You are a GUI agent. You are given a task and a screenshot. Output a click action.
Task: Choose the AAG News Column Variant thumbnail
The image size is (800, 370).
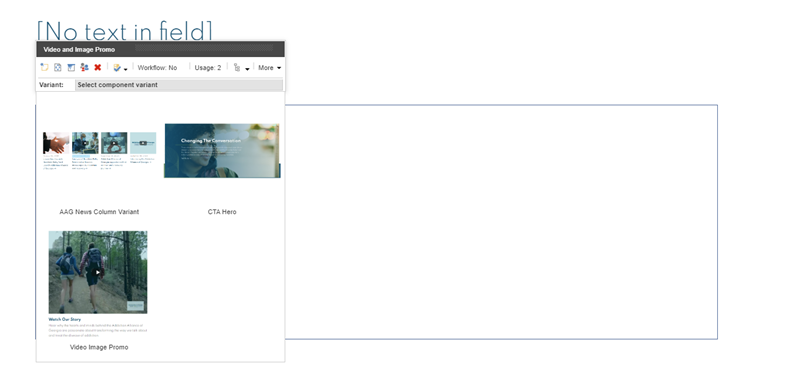(99, 151)
